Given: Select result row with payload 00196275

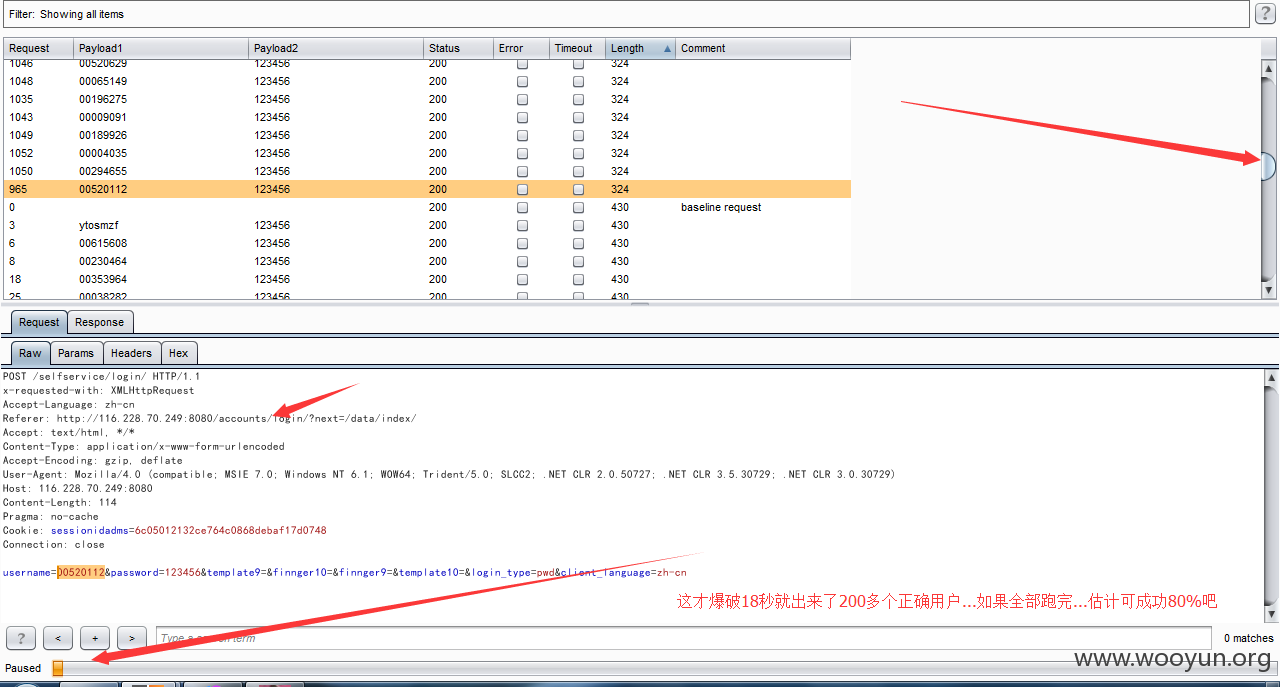Looking at the screenshot, I should pos(427,99).
